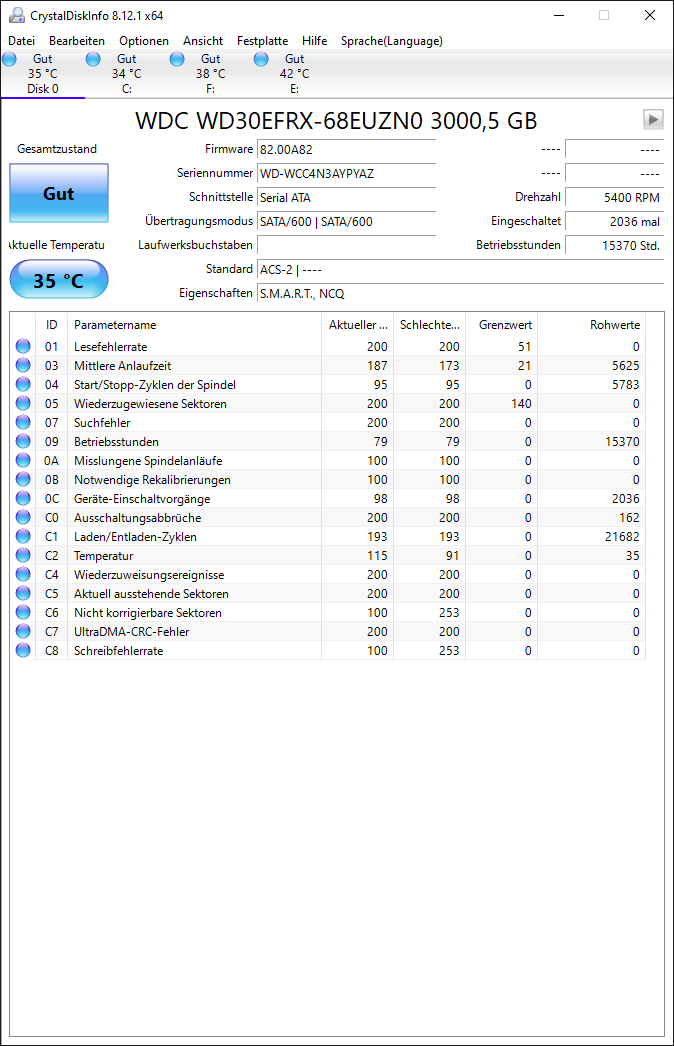Click the raw value 21682
Screen dimensions: 674x1046
click(622, 536)
